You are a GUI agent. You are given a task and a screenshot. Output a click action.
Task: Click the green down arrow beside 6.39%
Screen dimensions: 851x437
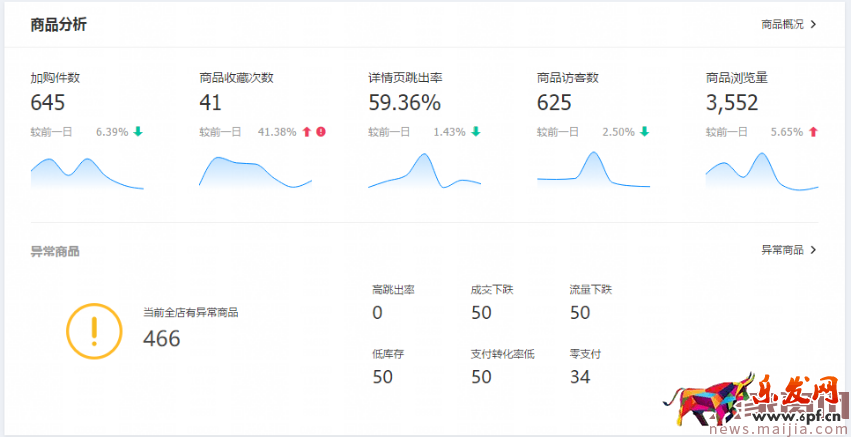click(138, 131)
